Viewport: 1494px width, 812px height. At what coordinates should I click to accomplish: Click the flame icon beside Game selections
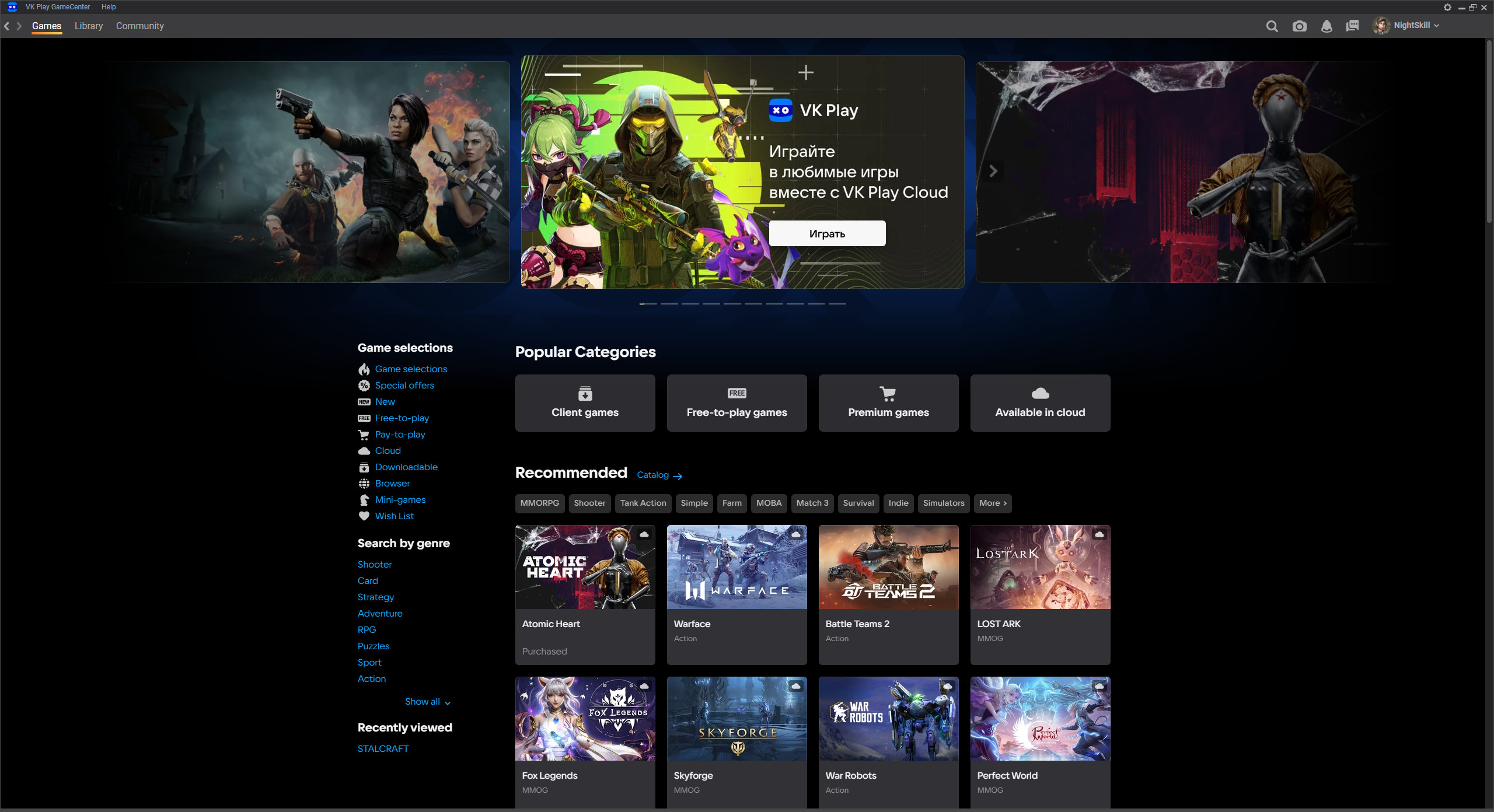point(364,369)
